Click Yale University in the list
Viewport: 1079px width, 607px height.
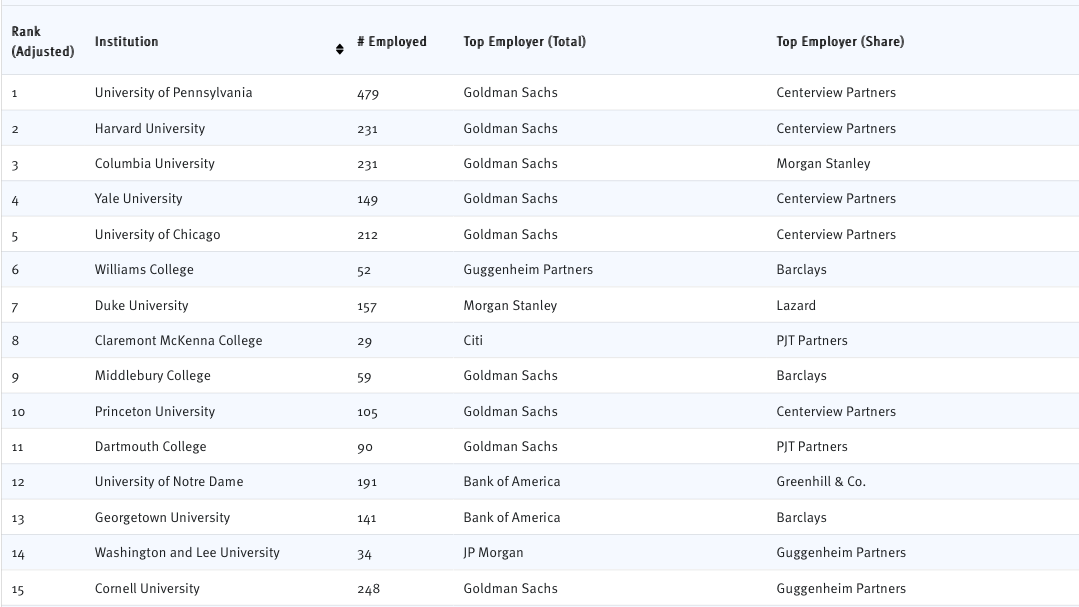[x=139, y=199]
